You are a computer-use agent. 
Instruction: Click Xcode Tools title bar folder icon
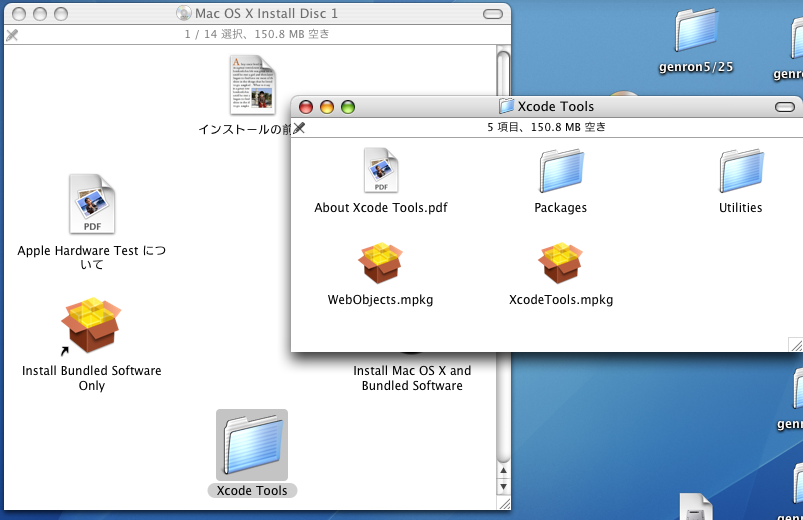pos(507,107)
